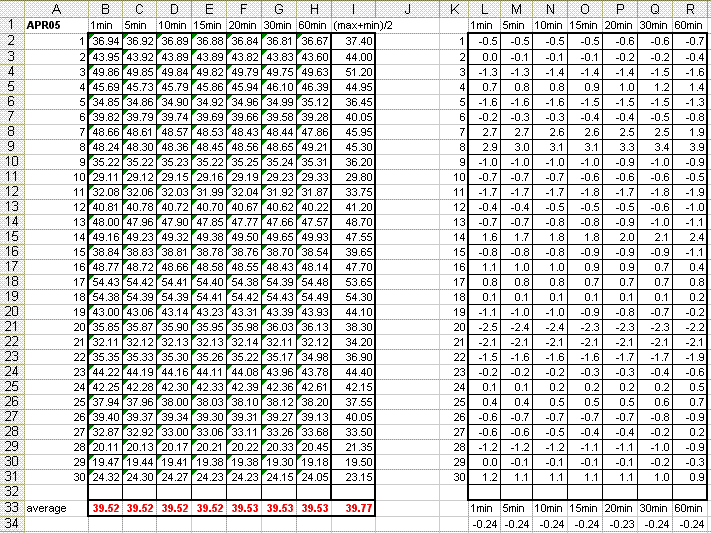Click the 30min label in row 33
711x533 pixels.
pyautogui.click(x=655, y=508)
